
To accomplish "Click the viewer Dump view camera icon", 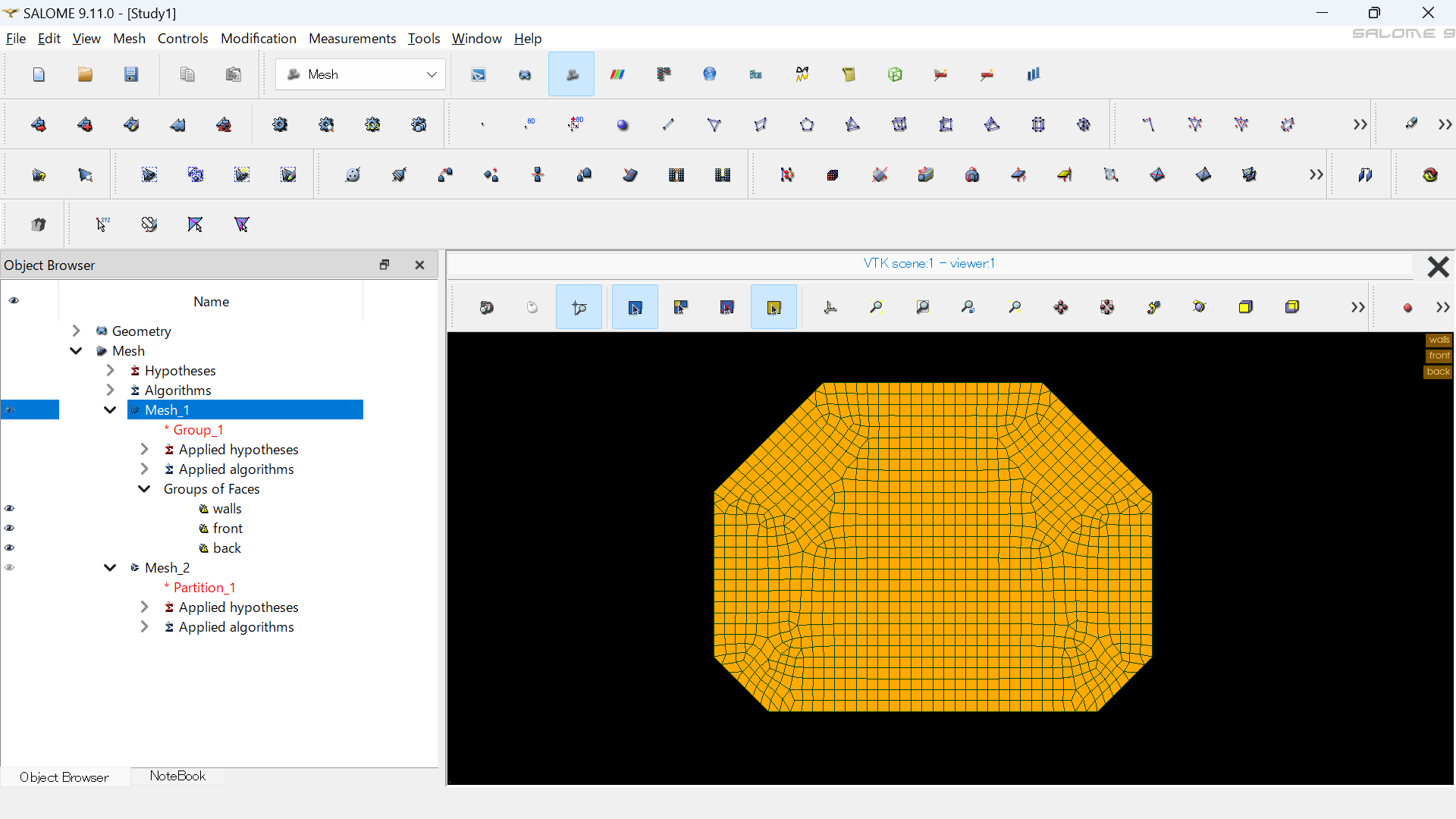I will [x=487, y=307].
